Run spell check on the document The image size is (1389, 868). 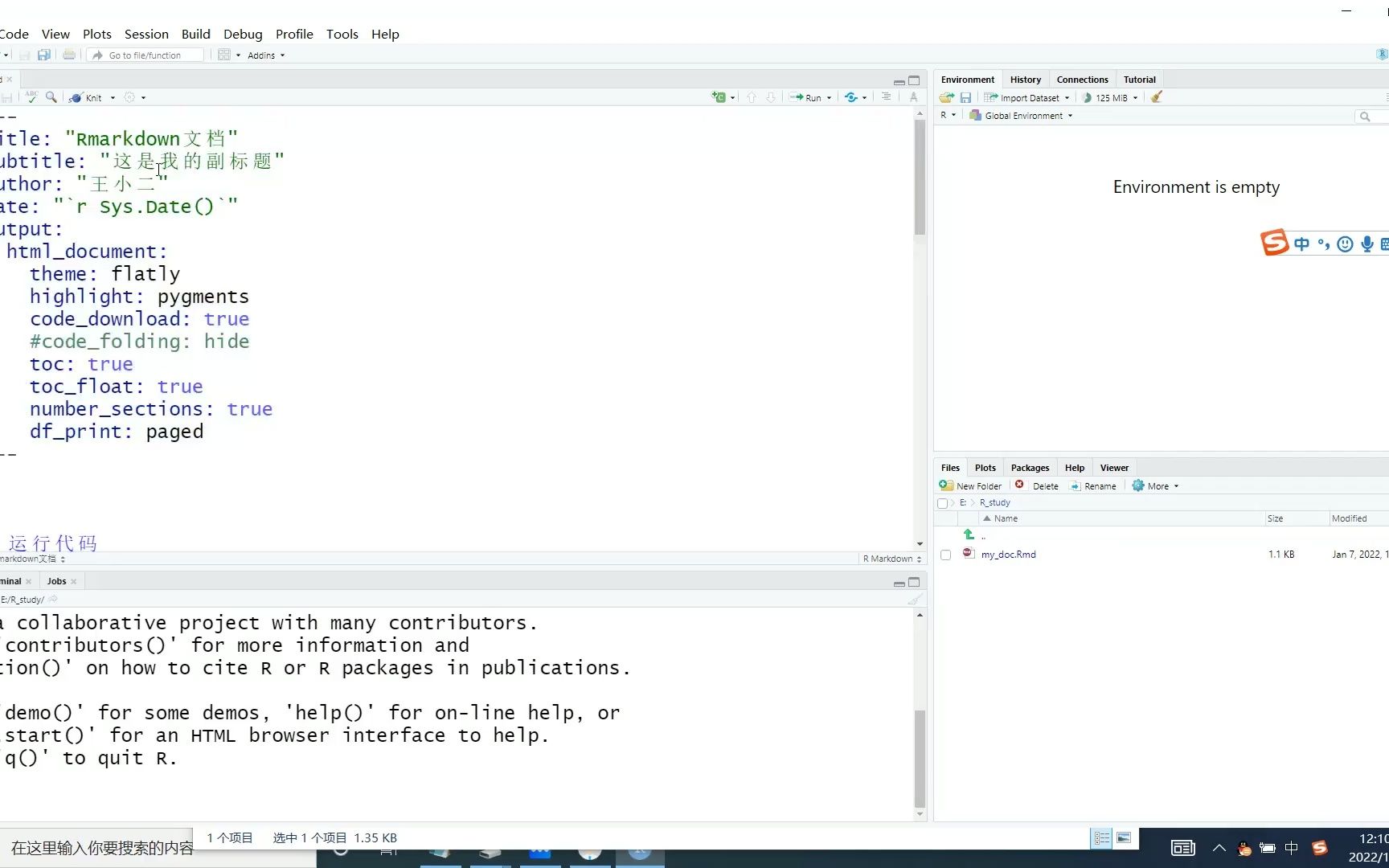[x=31, y=96]
